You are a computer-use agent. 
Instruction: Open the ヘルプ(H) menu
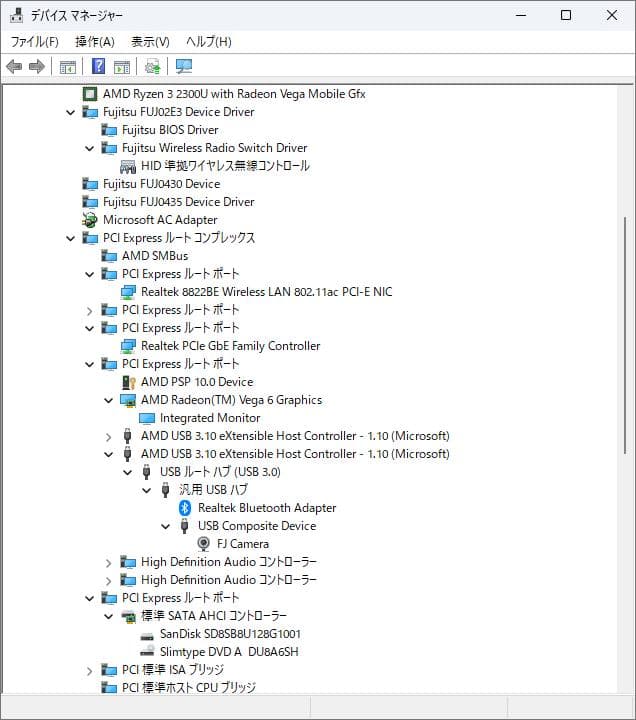pos(208,42)
